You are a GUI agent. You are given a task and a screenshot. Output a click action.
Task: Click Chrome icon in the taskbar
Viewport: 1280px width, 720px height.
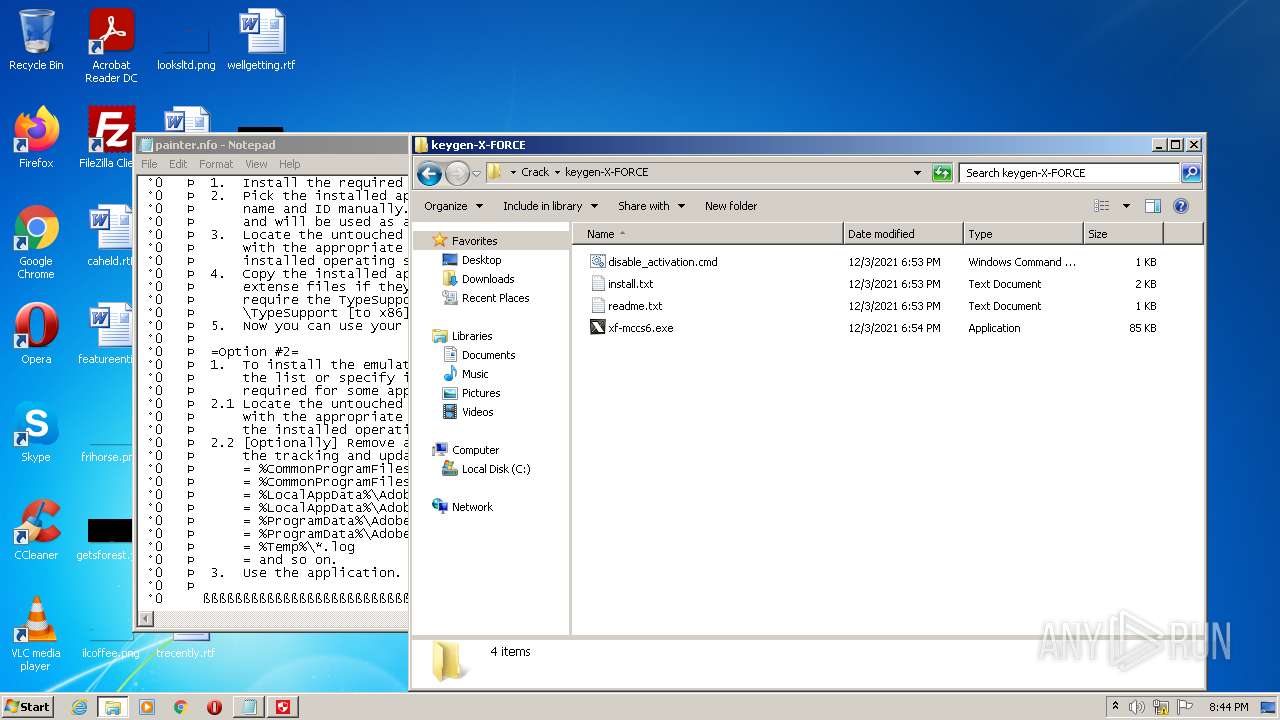181,707
